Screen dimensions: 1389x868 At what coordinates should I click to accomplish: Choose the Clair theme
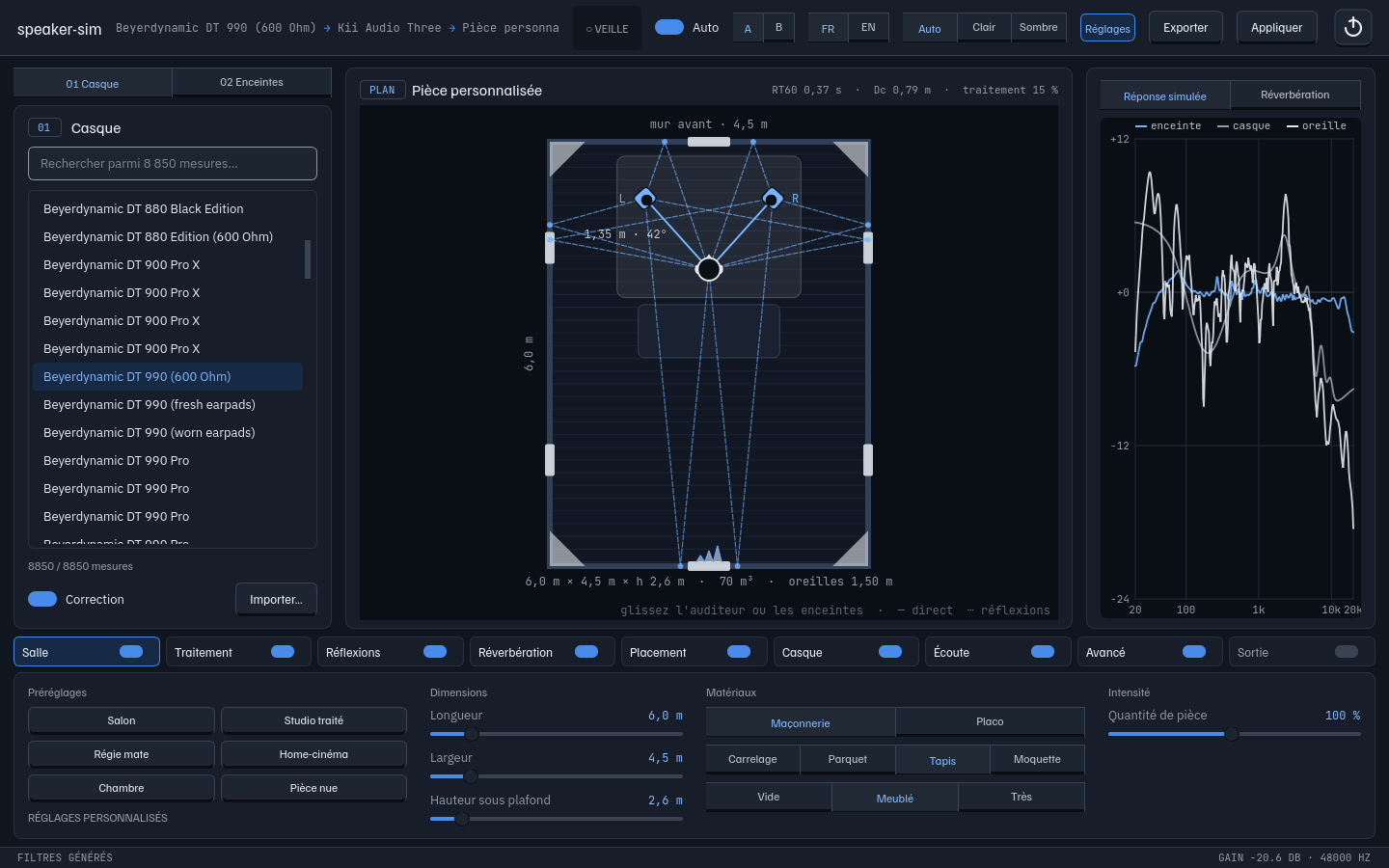pyautogui.click(x=984, y=27)
